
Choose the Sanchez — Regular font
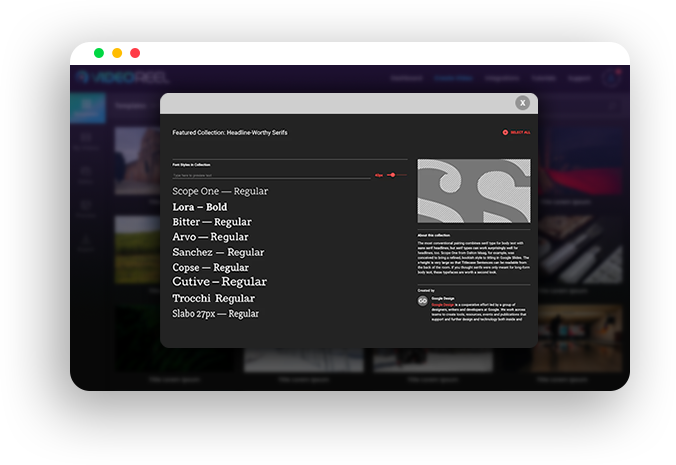tap(218, 252)
